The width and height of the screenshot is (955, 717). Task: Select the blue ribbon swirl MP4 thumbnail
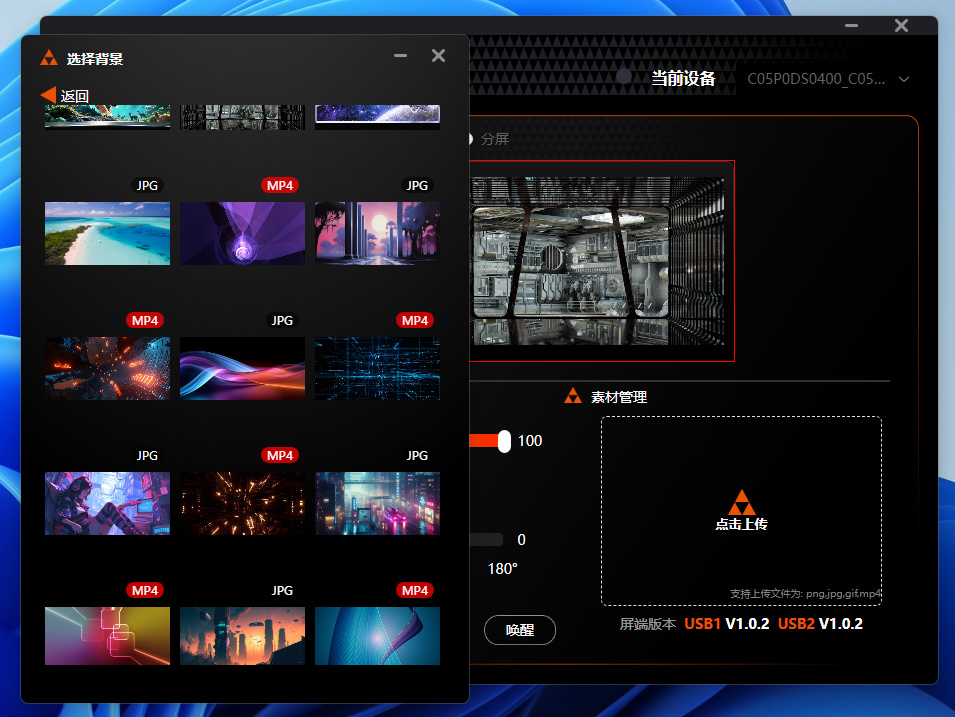point(378,636)
